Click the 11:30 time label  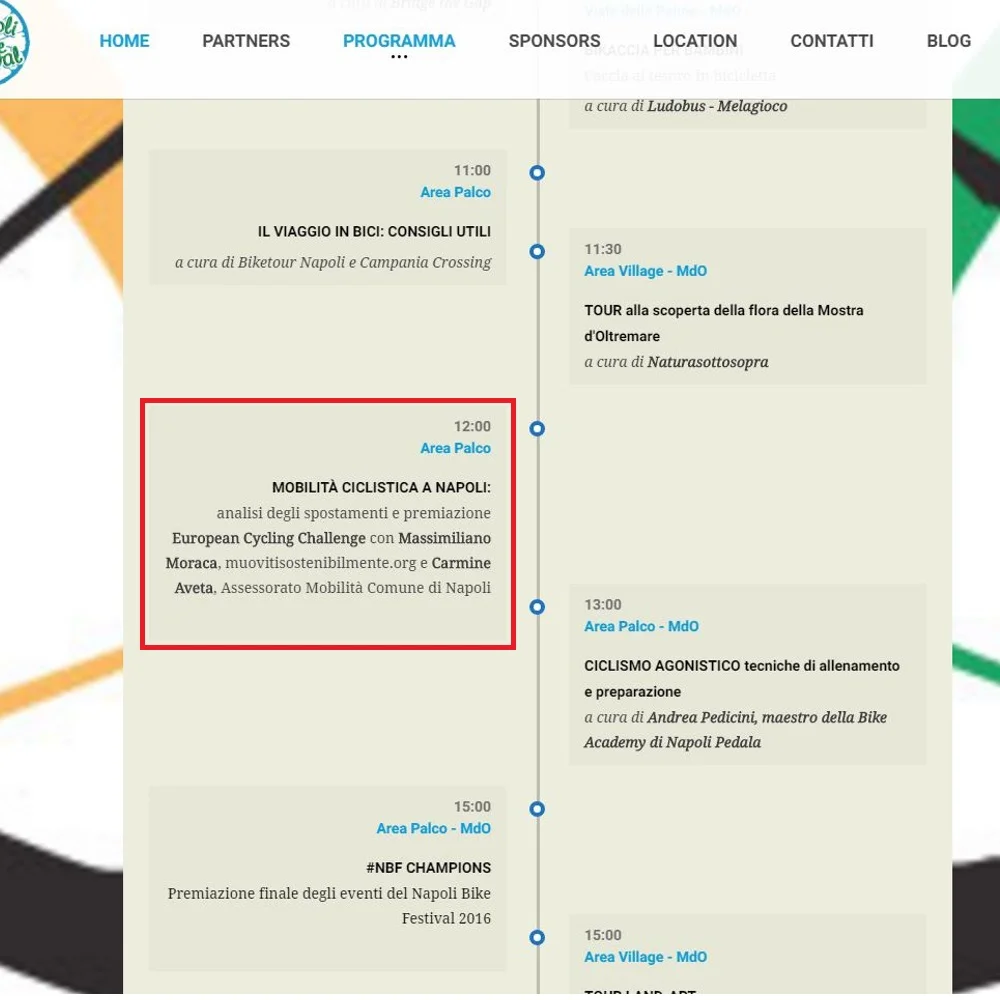click(603, 249)
